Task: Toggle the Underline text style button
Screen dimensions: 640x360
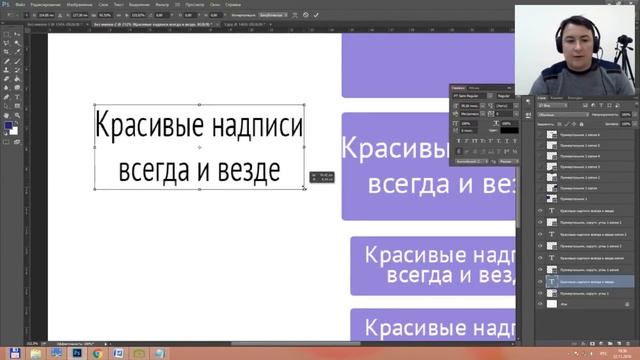Action: click(x=507, y=141)
